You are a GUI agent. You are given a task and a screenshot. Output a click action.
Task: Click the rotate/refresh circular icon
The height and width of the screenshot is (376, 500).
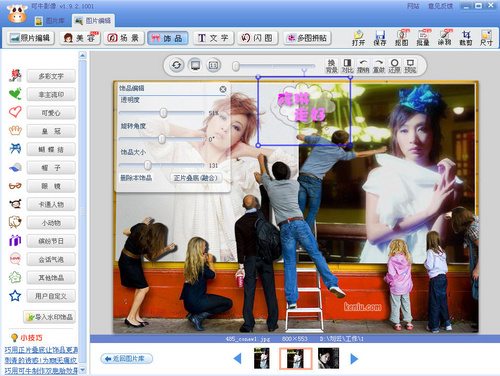pyautogui.click(x=177, y=65)
